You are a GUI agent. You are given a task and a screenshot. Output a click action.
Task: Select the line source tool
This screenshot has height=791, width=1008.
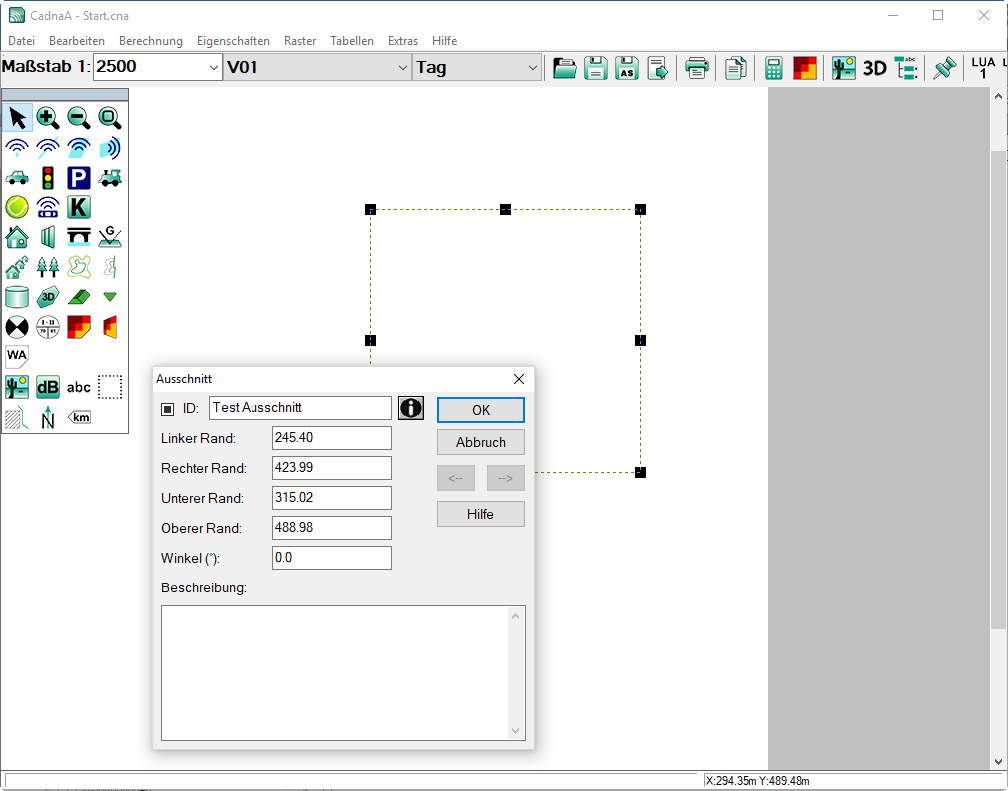pos(48,149)
